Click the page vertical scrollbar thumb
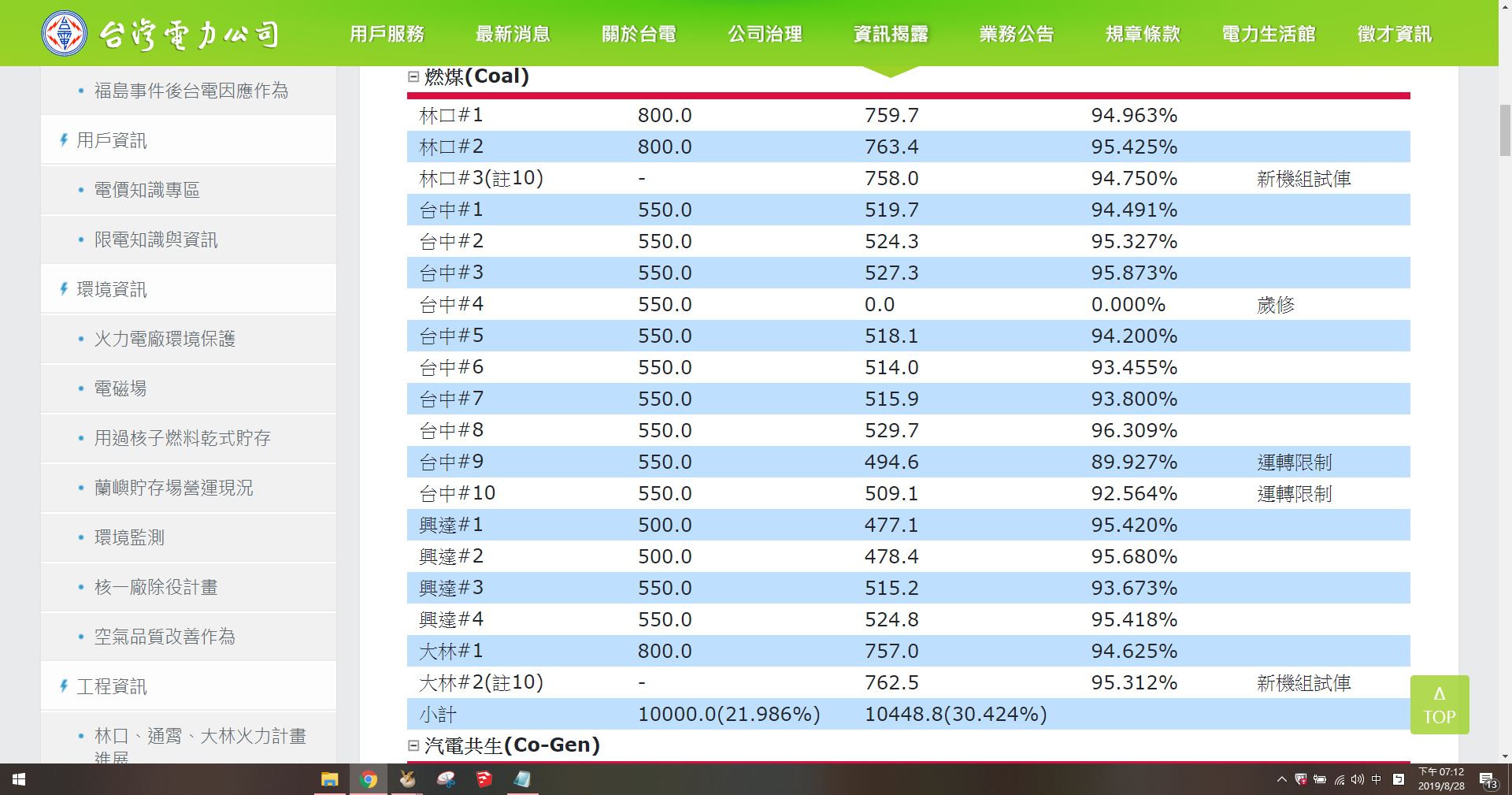 [1505, 130]
